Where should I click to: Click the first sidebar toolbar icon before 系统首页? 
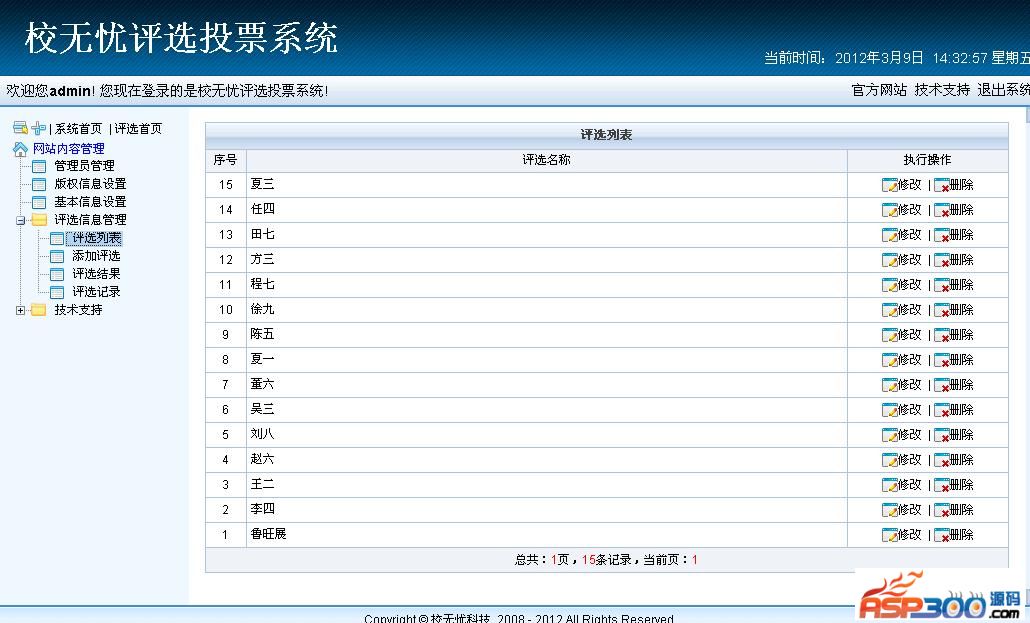coord(20,127)
